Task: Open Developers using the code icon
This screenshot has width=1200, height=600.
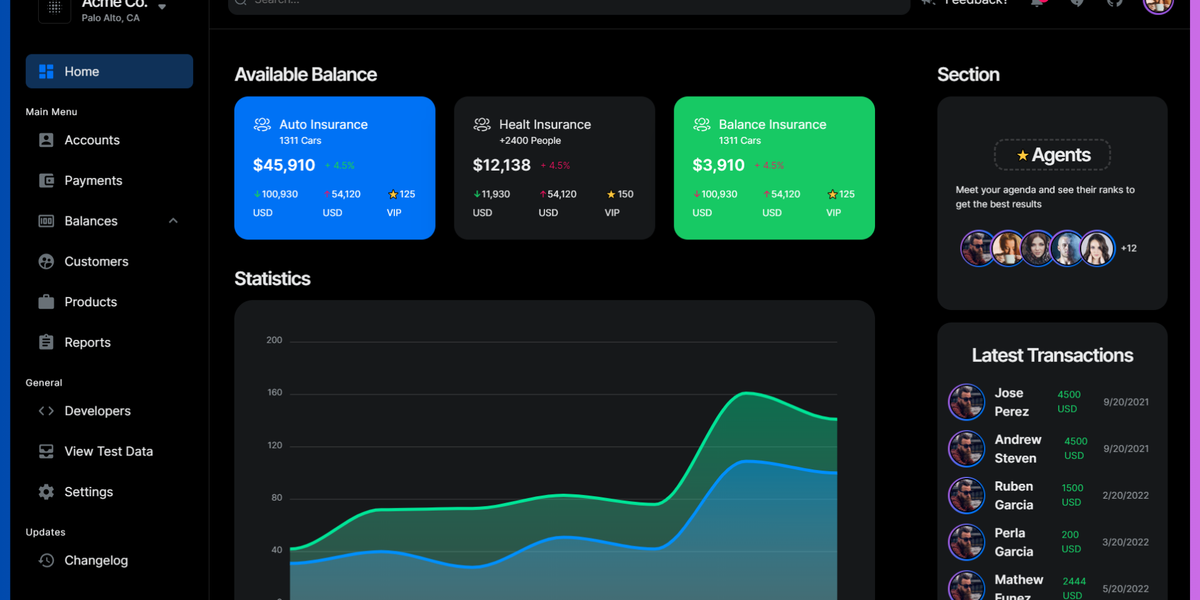Action: 46,411
